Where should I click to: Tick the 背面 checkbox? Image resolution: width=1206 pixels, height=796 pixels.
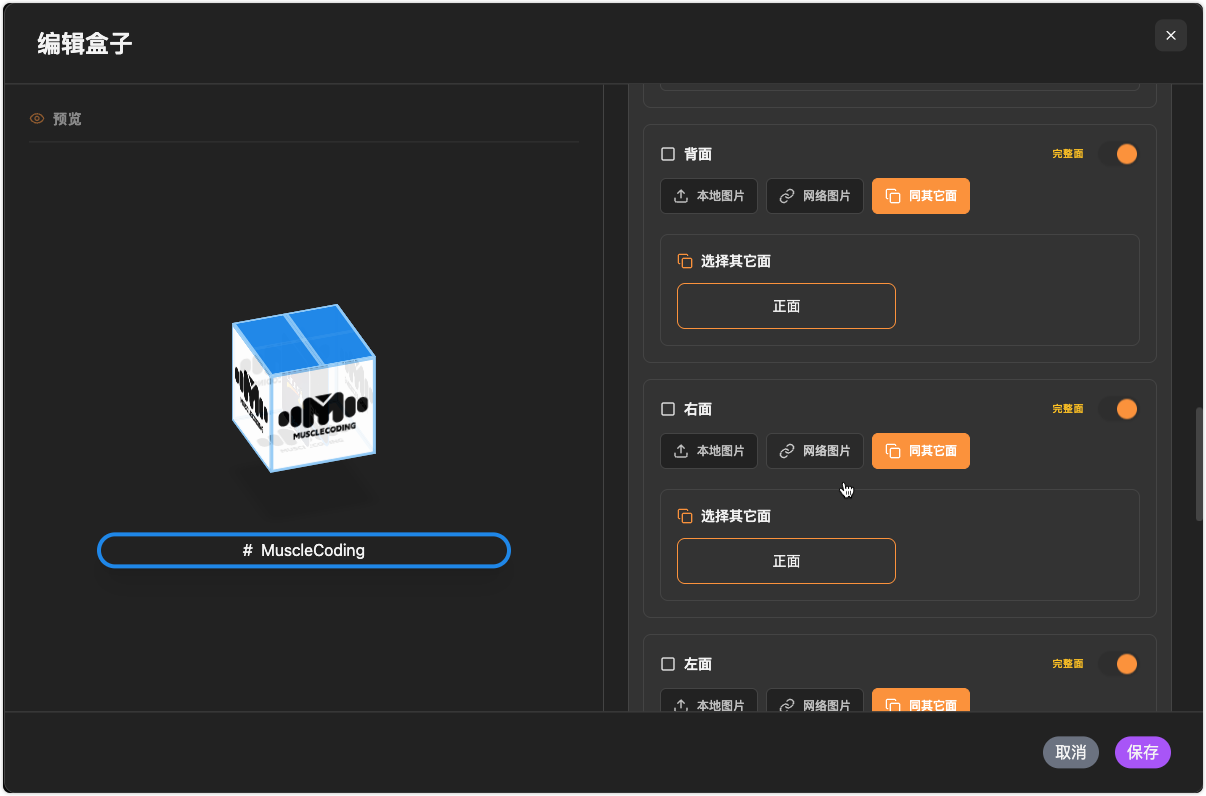tap(668, 154)
